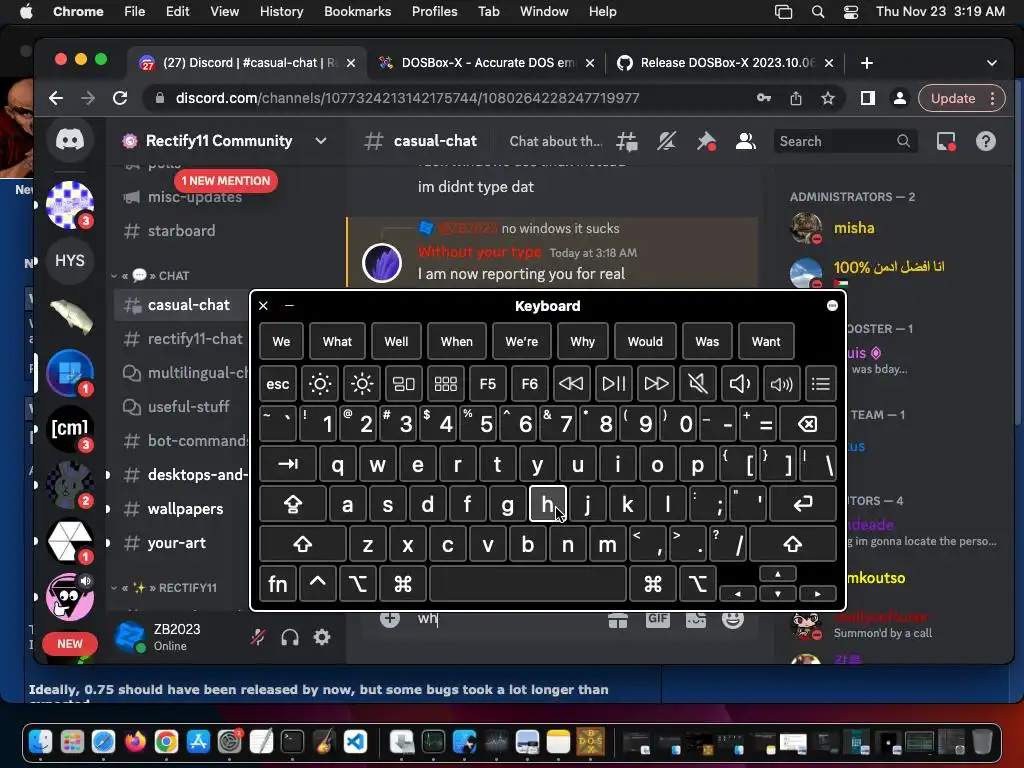Open Spotlight search in menu bar

coord(818,12)
